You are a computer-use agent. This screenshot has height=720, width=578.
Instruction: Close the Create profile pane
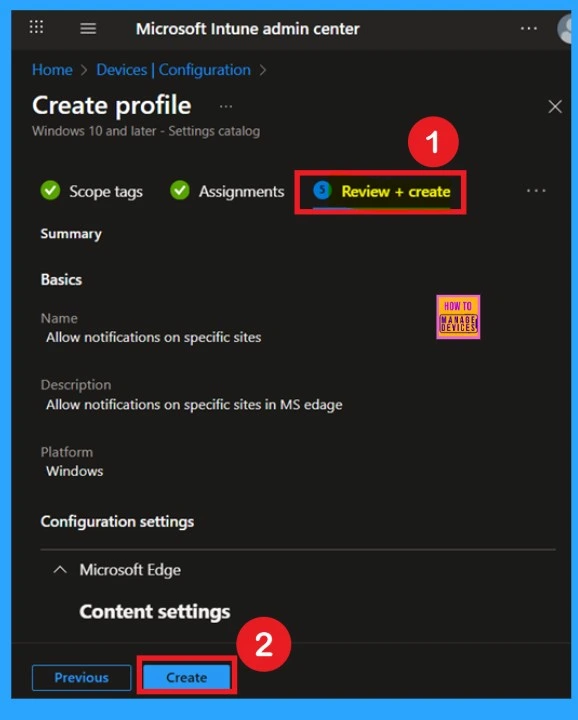(555, 107)
